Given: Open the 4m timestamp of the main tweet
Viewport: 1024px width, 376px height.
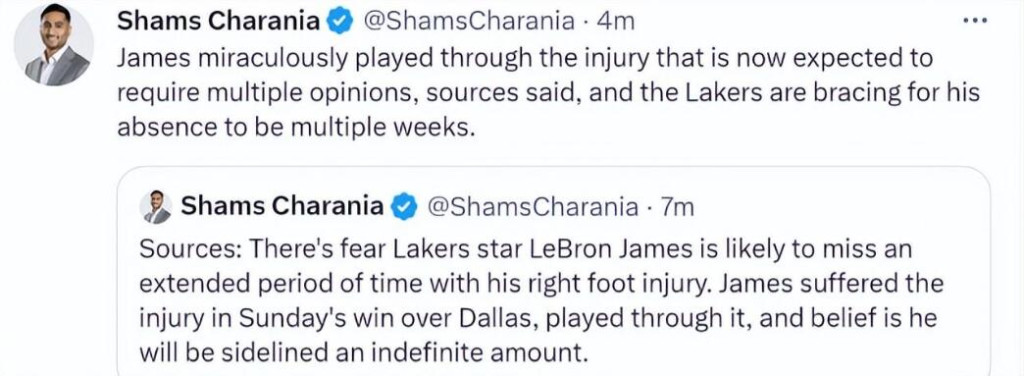Looking at the screenshot, I should [616, 22].
